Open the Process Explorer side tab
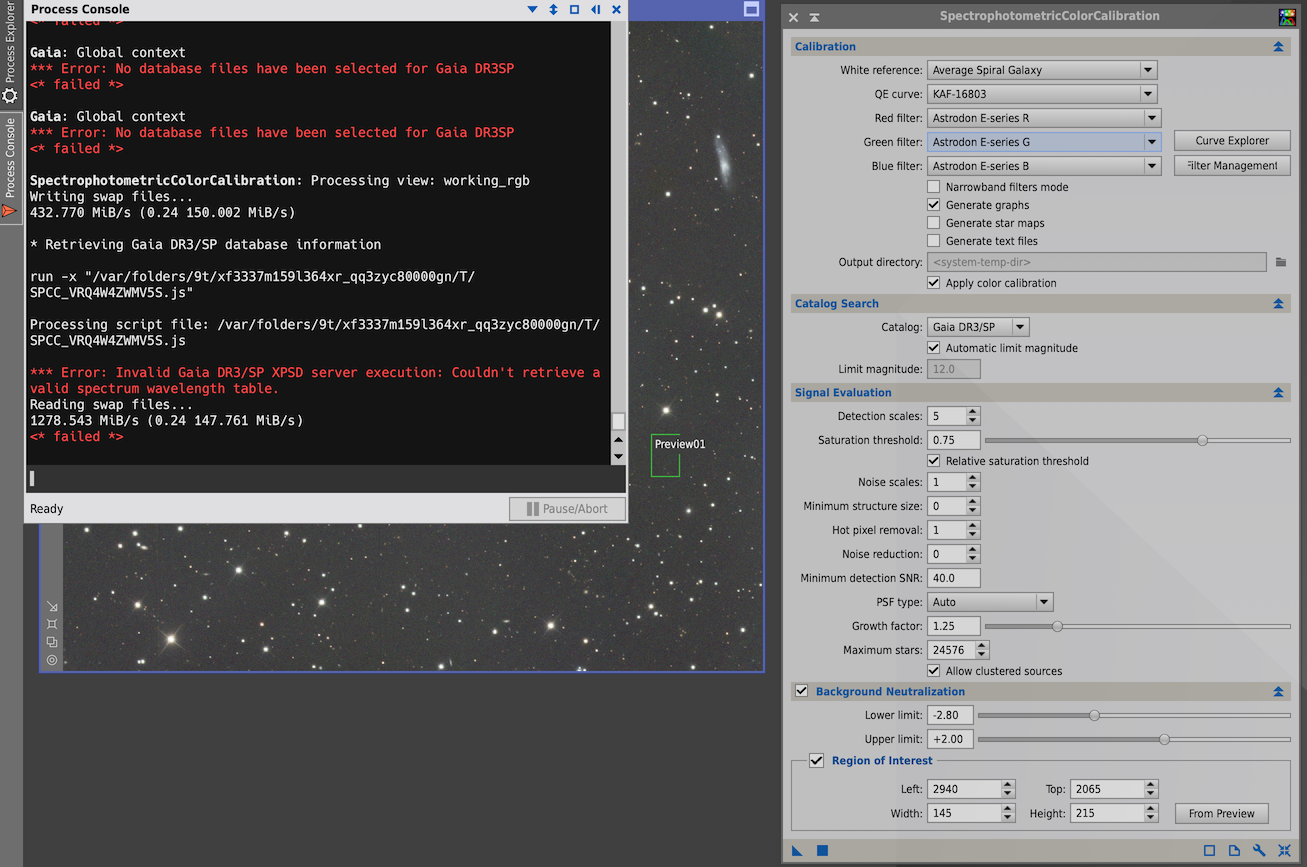Screen dimensions: 1307x867 (x=10, y=52)
